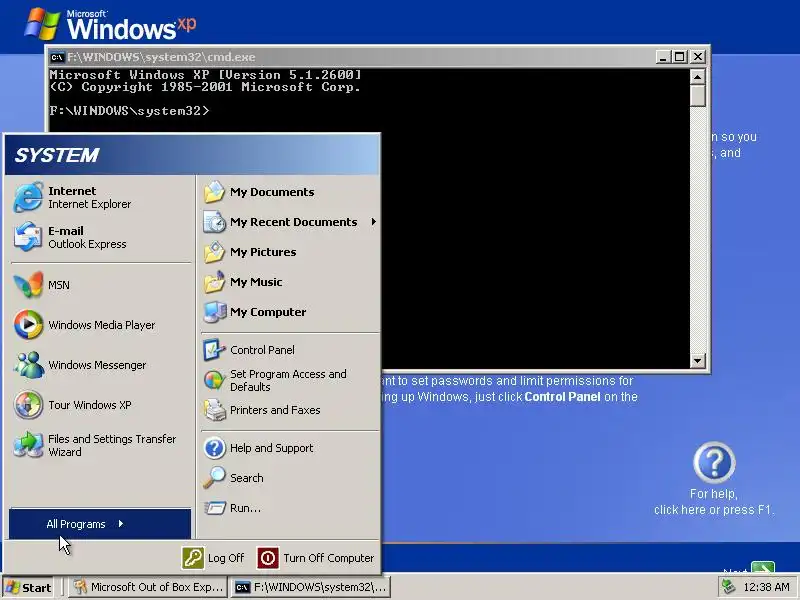Click the Tour Windows XP label text
The image size is (800, 600).
click(90, 405)
